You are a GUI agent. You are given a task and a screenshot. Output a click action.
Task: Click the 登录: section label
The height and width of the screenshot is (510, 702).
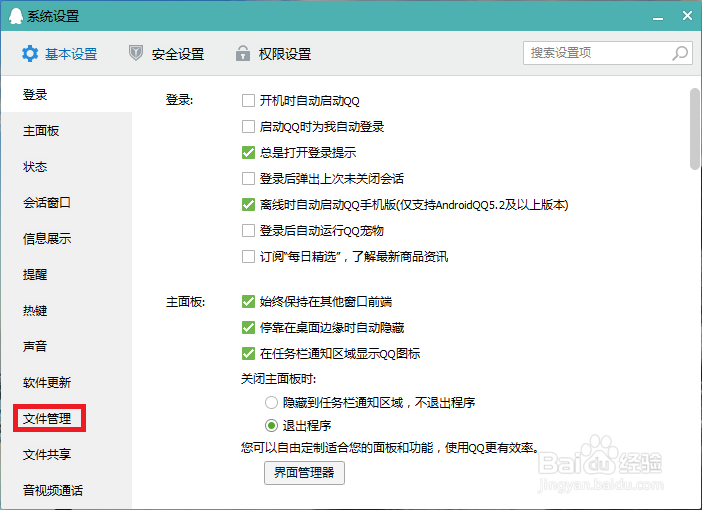[179, 99]
